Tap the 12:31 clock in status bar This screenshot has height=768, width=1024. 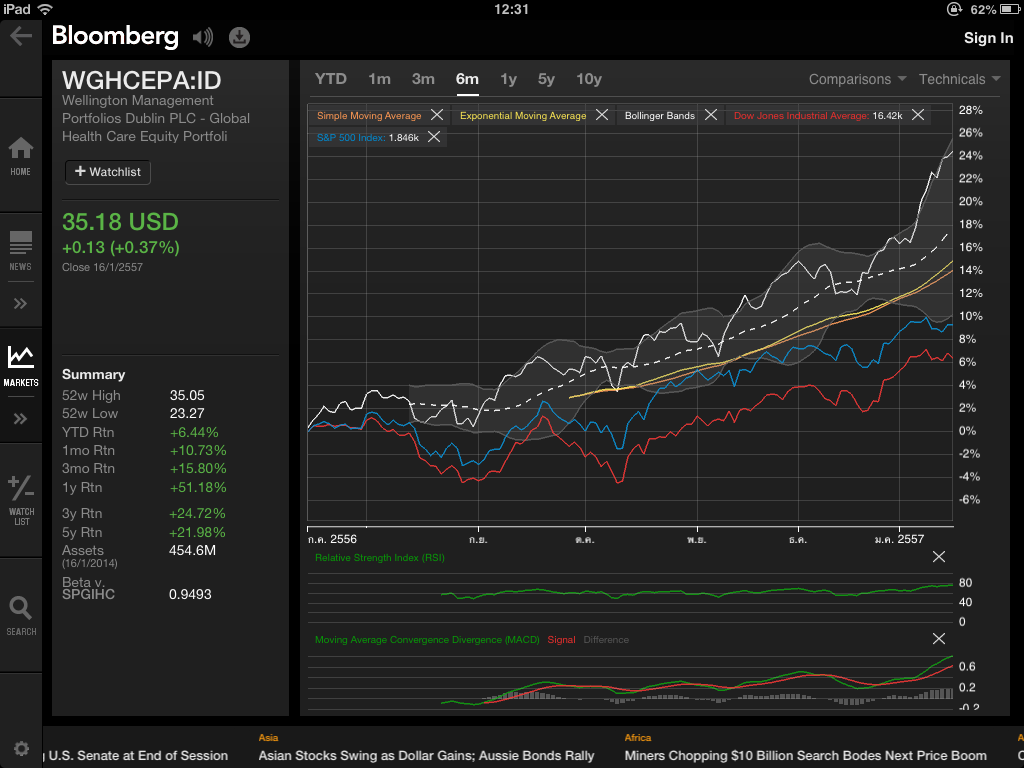coord(511,9)
